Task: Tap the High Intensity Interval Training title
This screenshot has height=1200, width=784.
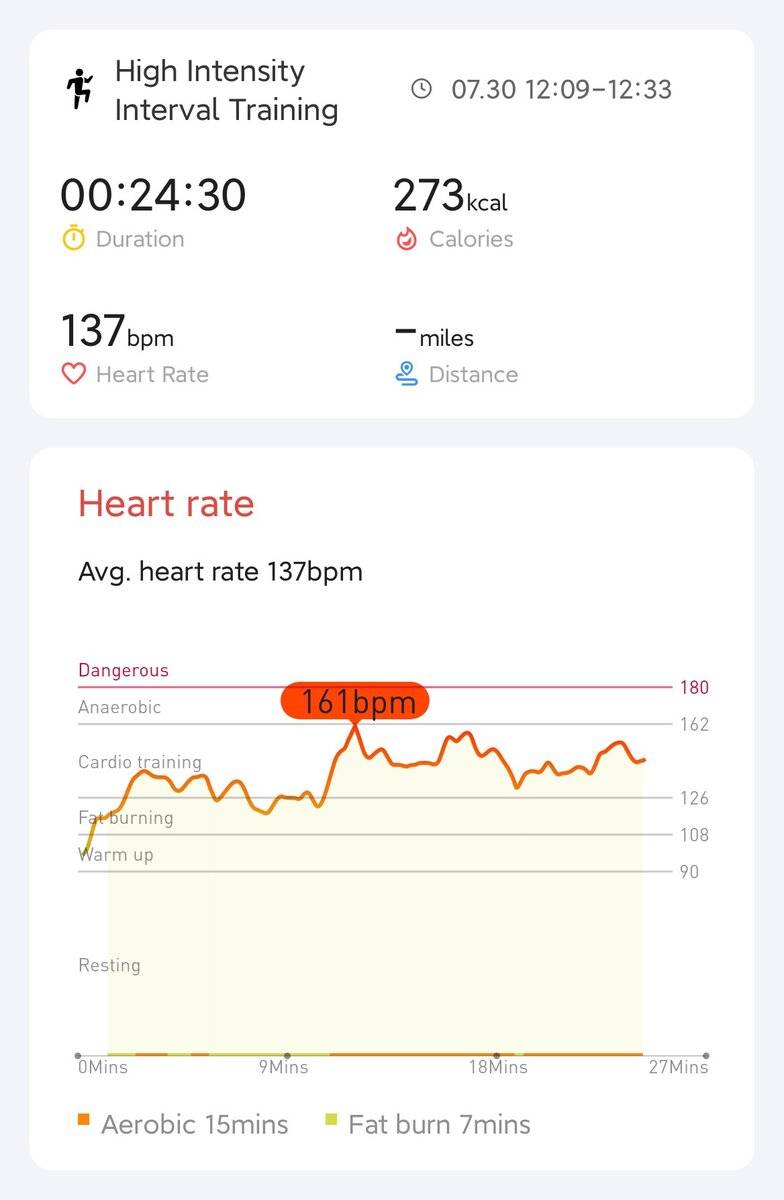Action: coord(226,90)
